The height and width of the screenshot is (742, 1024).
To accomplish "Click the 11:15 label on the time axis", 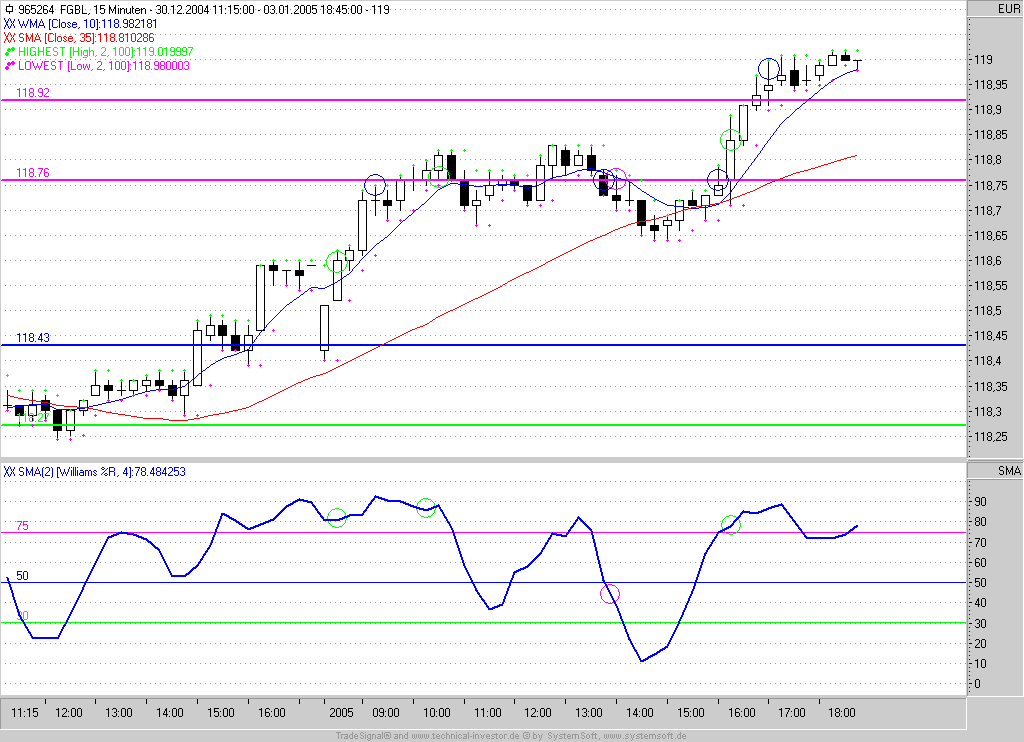I will point(25,713).
